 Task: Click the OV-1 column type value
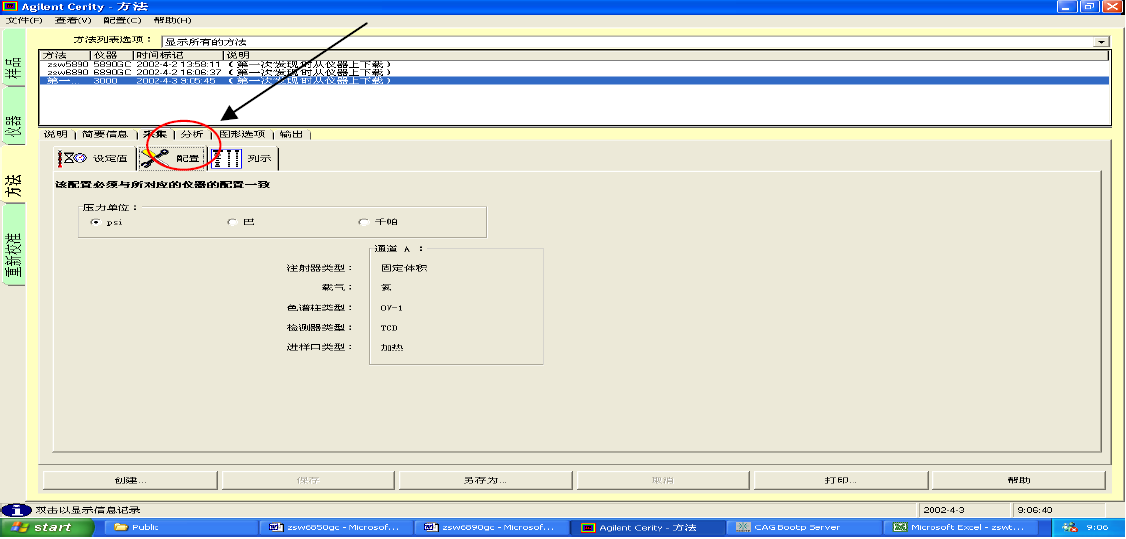click(x=393, y=308)
